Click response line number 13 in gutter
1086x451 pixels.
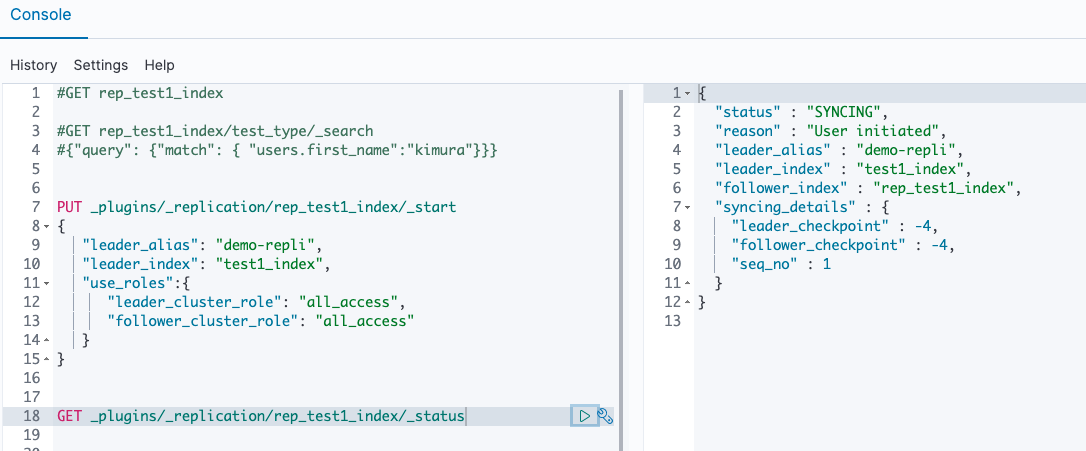click(673, 321)
